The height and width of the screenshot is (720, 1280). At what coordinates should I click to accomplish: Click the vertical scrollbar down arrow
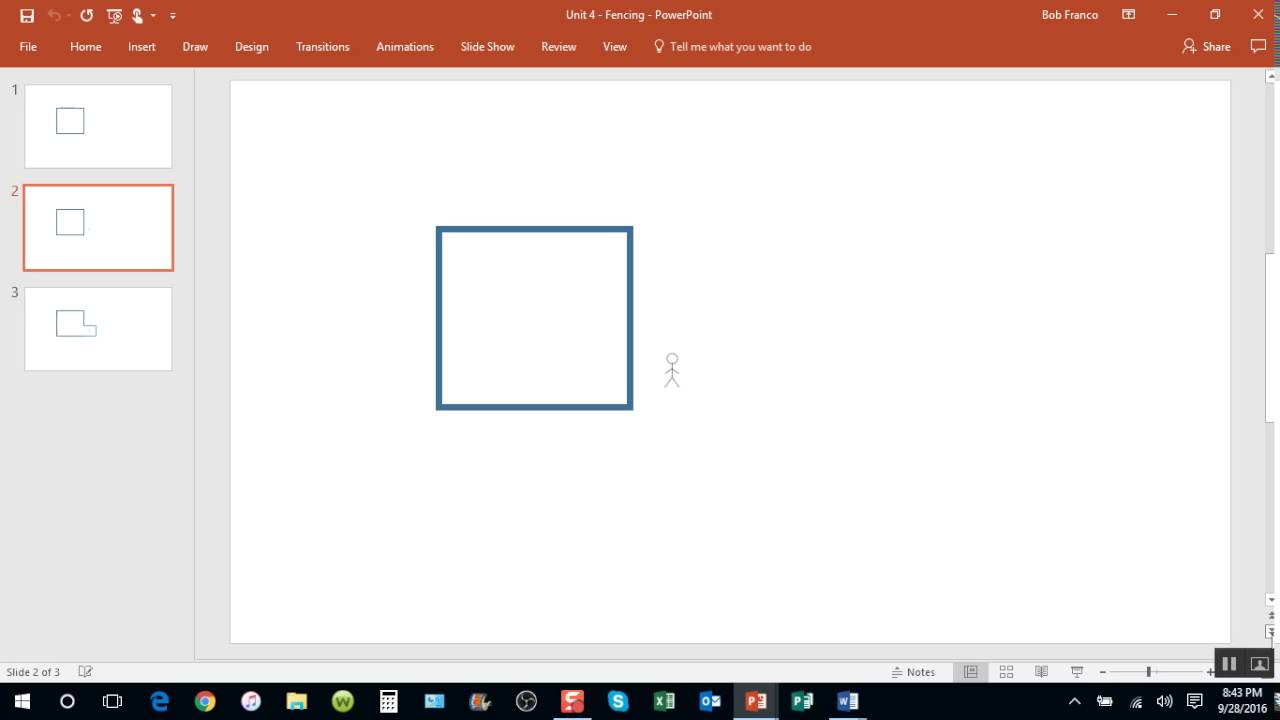coord(1272,599)
